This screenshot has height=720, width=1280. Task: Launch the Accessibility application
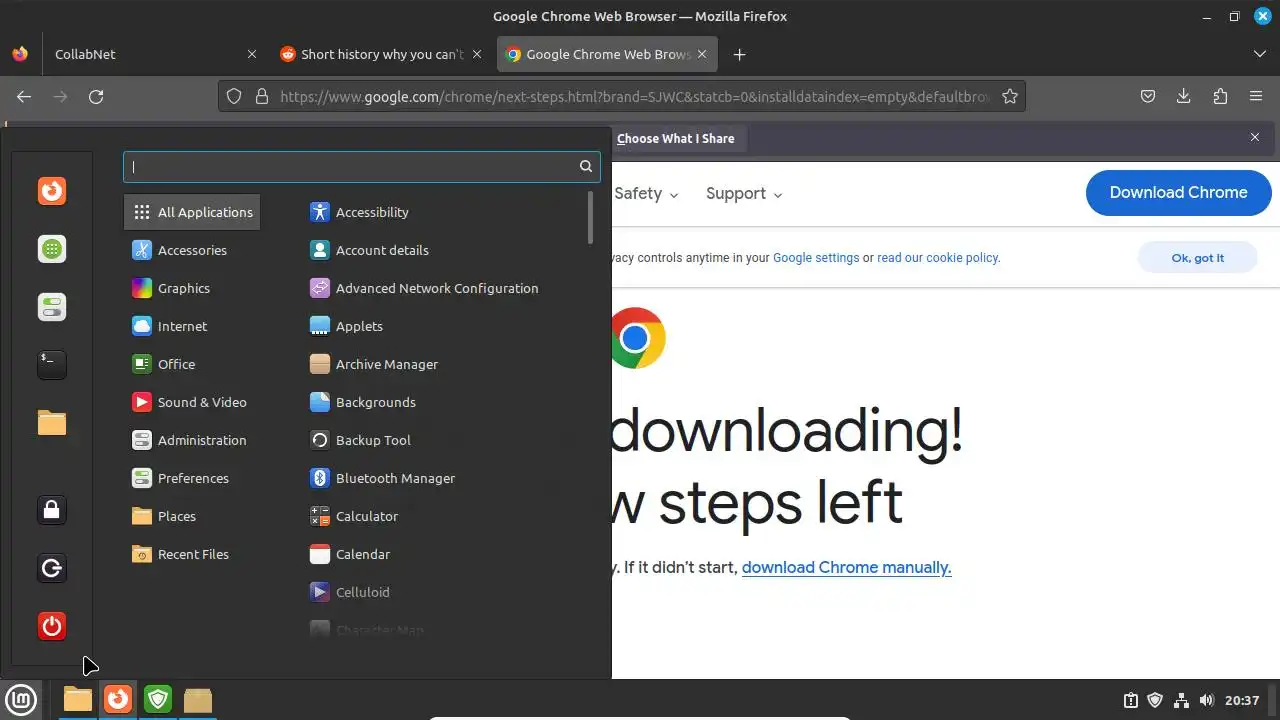359,212
